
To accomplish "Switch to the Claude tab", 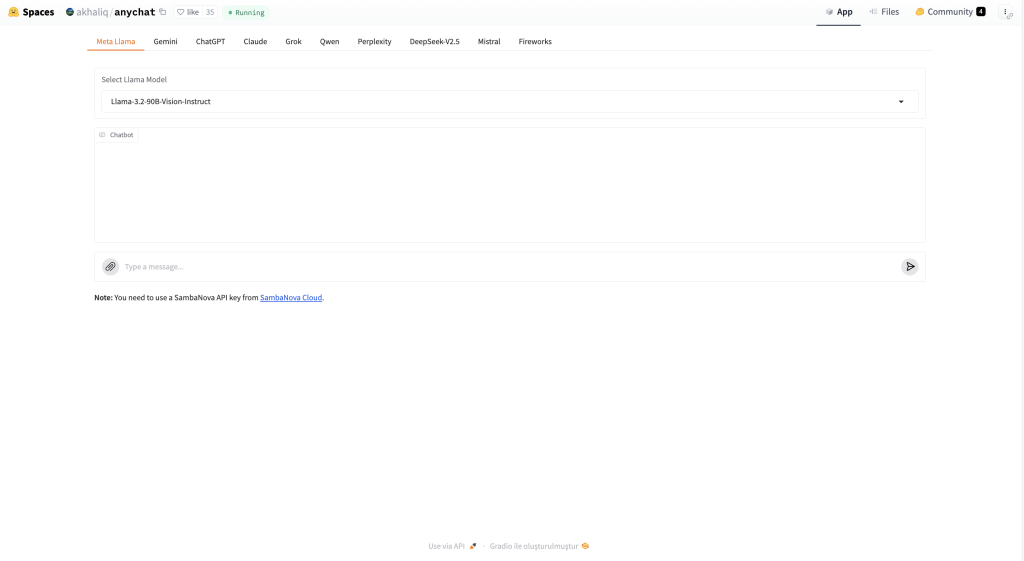I will 255,41.
